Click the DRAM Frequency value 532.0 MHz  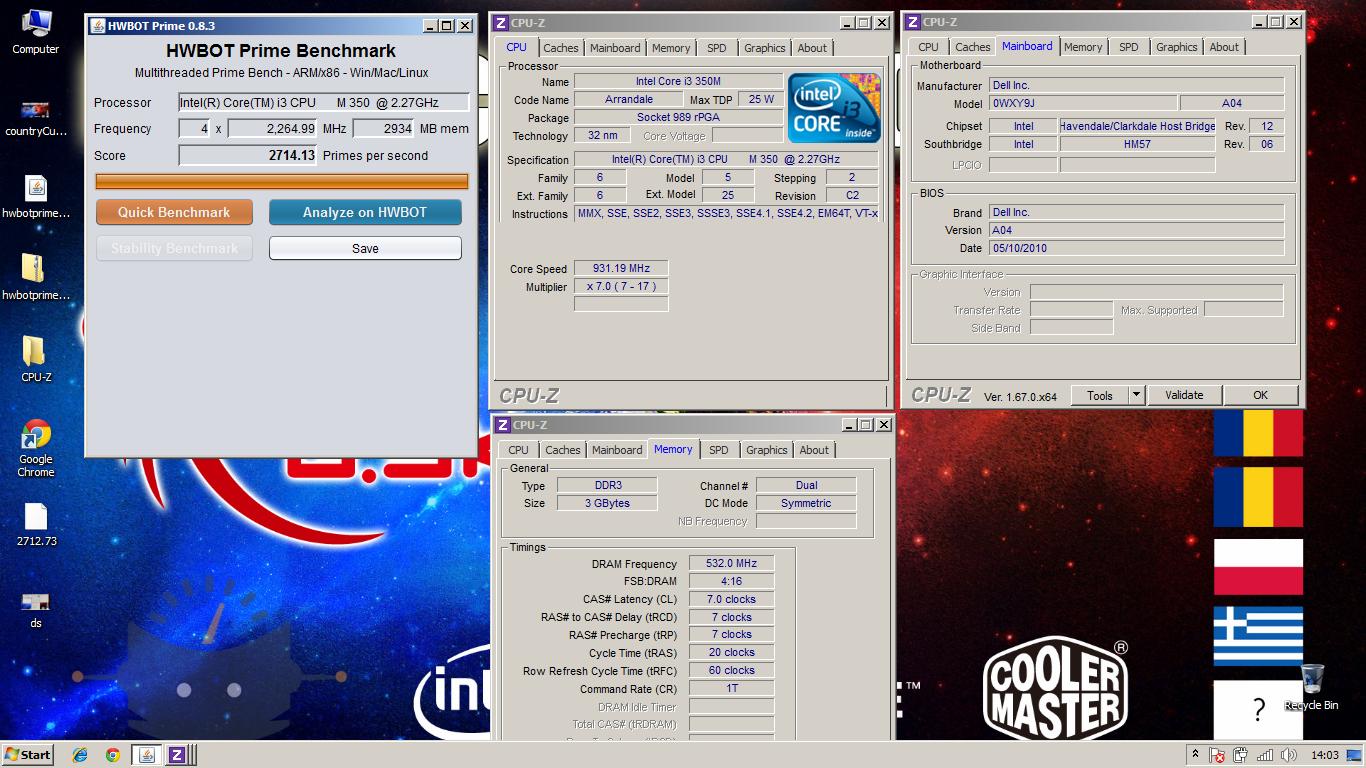point(732,563)
